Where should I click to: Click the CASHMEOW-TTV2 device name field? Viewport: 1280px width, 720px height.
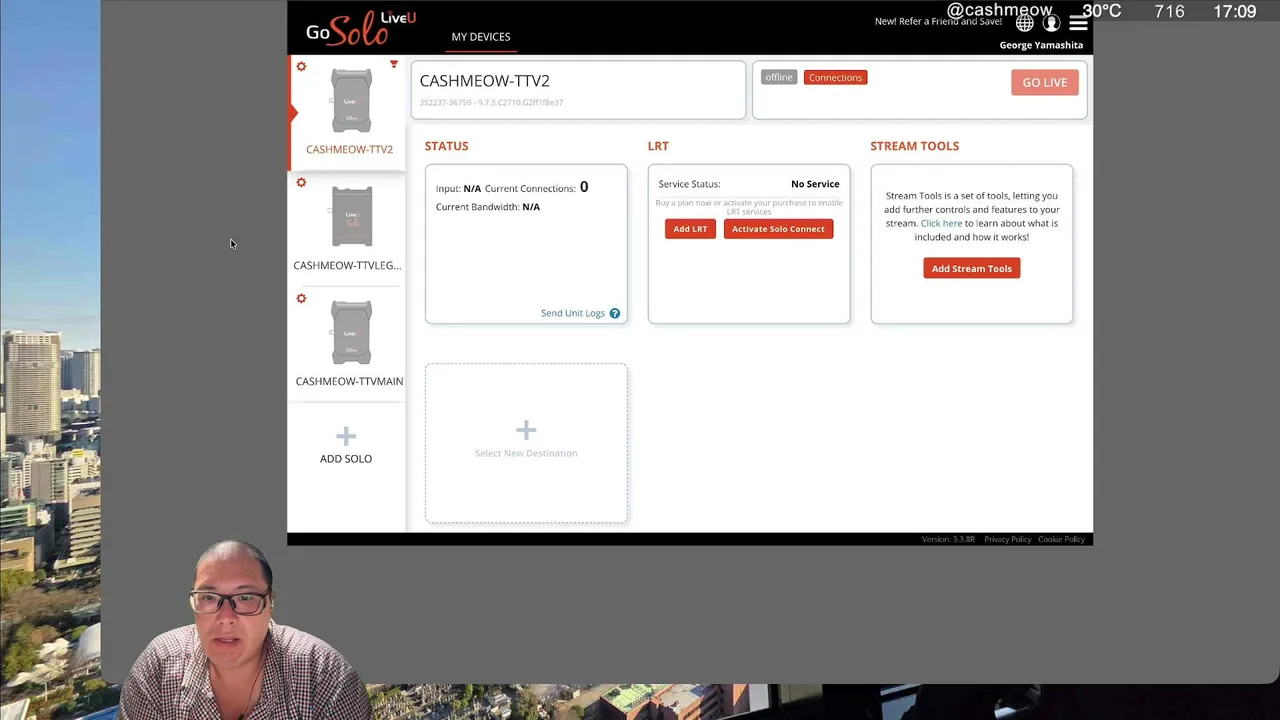coord(578,90)
